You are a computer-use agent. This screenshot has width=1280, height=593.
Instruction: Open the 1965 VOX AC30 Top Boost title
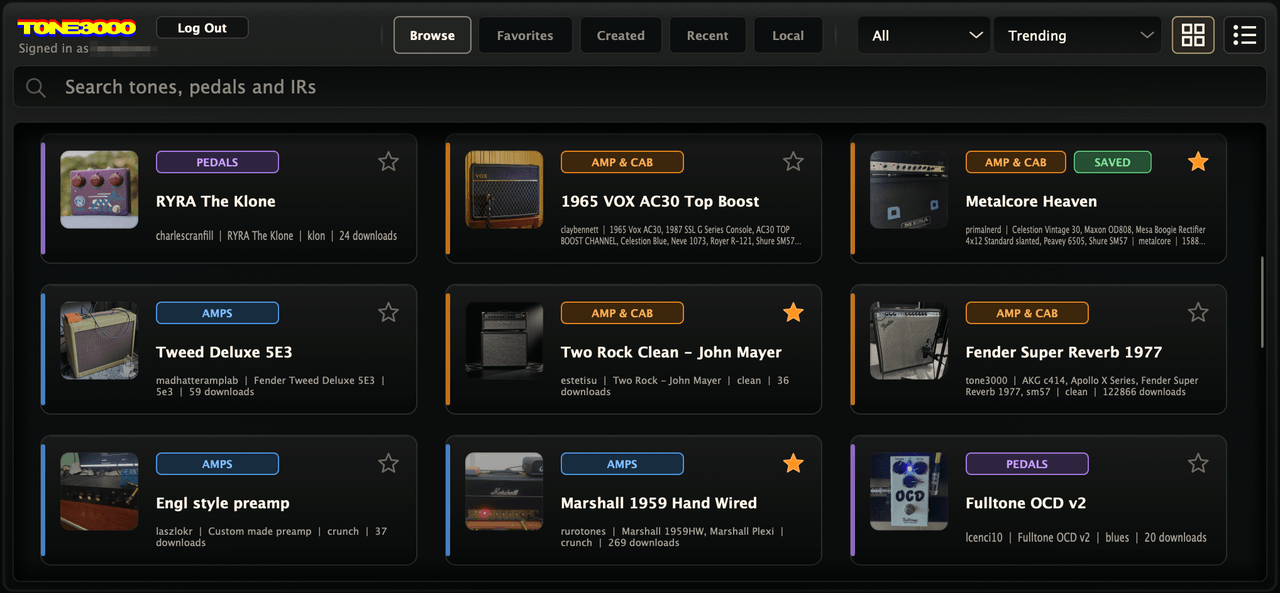(660, 201)
